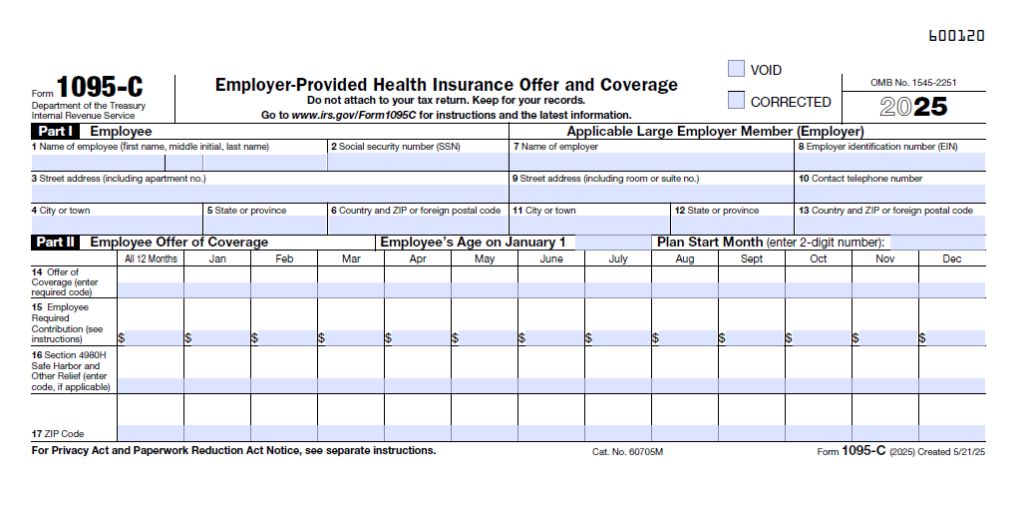Image resolution: width=1024 pixels, height=507 pixels.
Task: Select the Name of employer field
Action: tap(651, 162)
